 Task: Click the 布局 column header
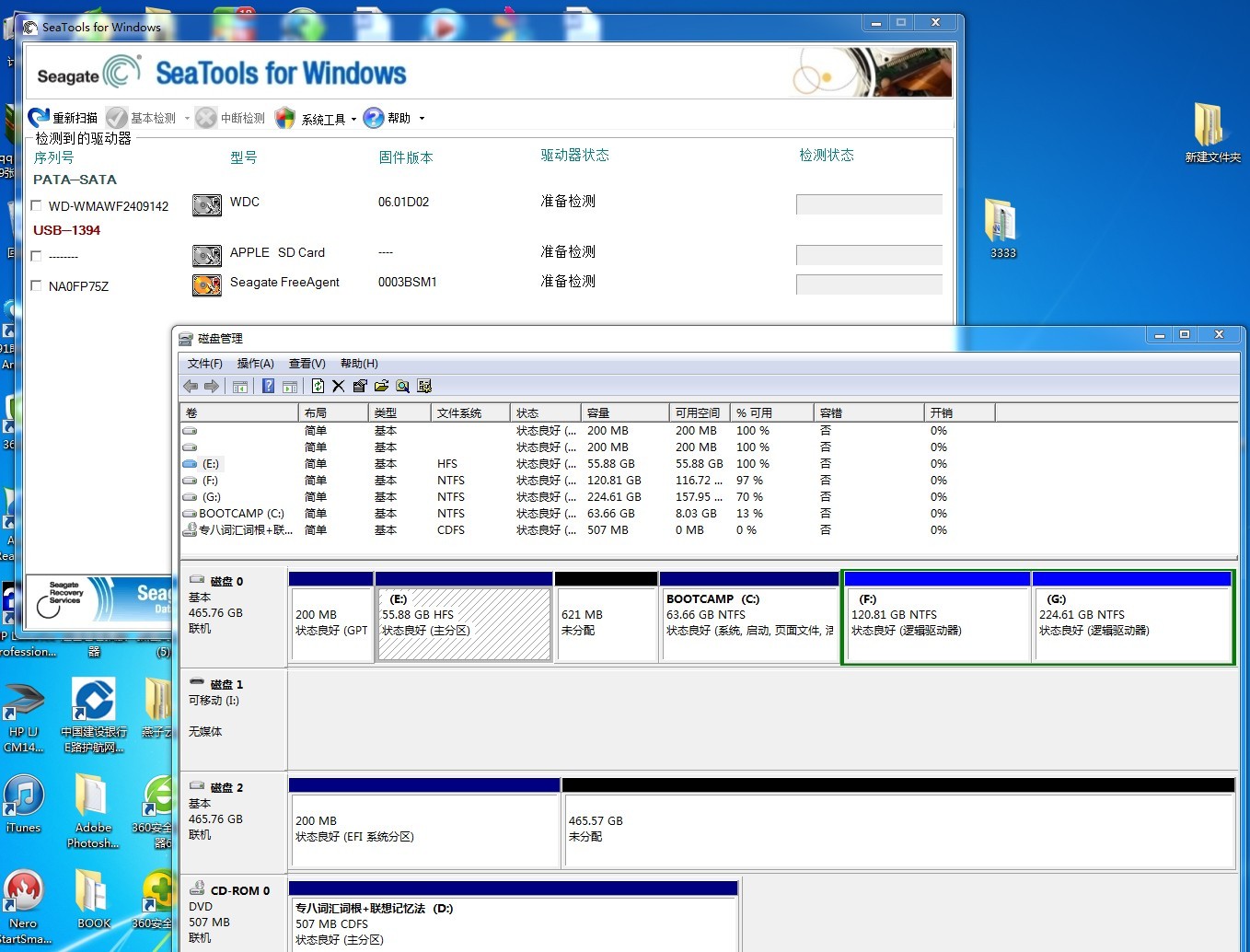[x=333, y=412]
